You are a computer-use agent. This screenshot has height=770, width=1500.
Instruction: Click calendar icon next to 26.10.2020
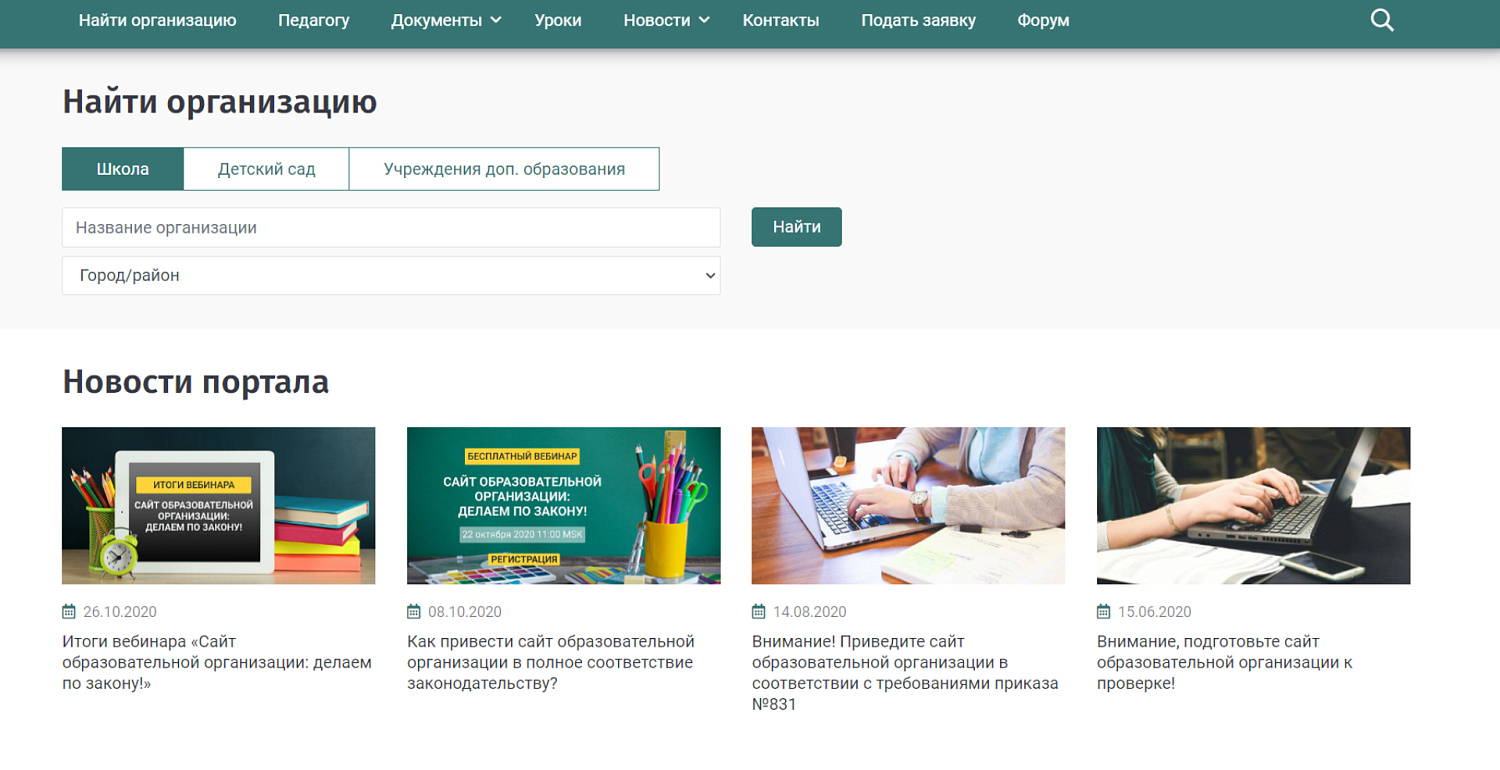[x=69, y=612]
